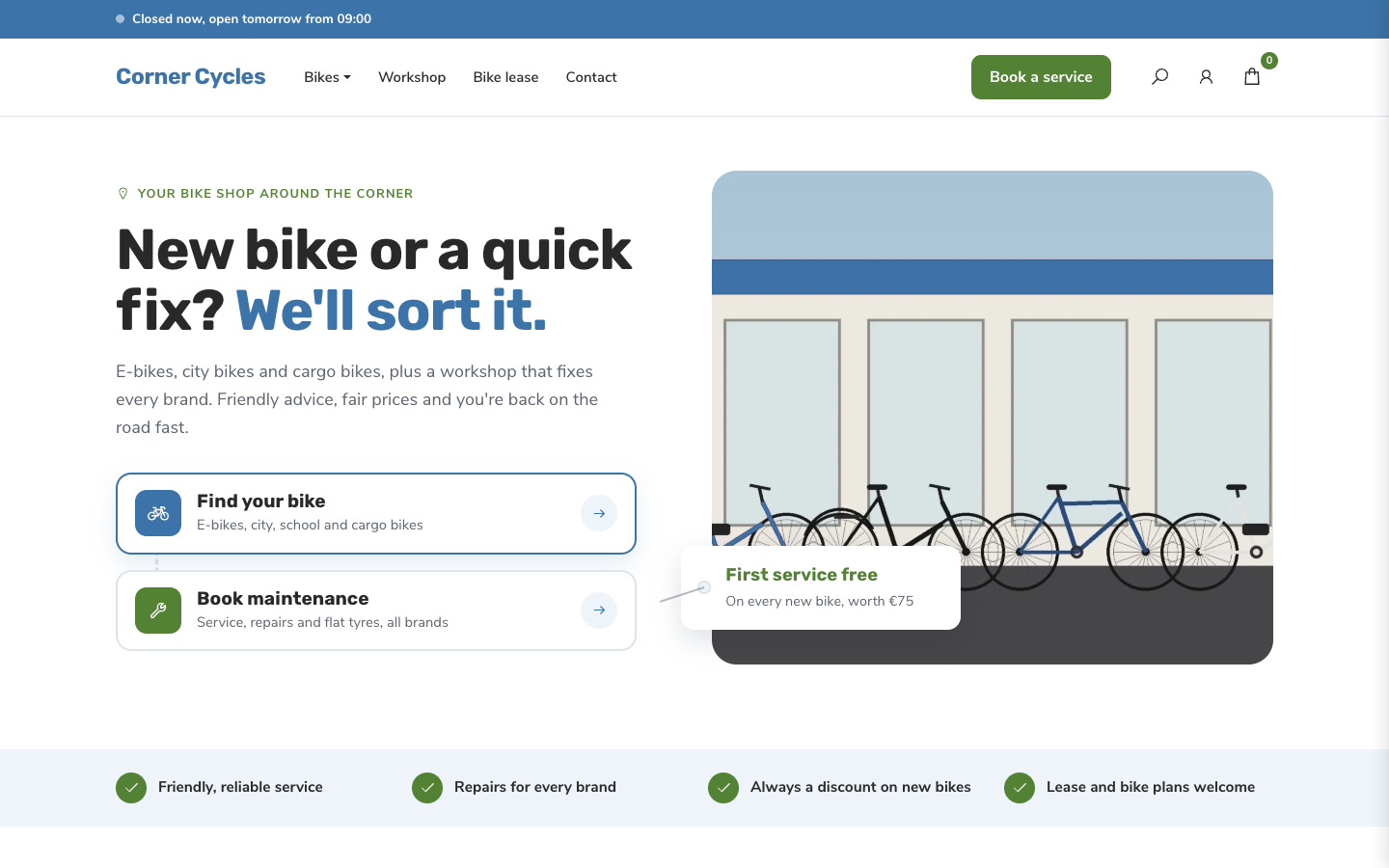Open the Workshop menu item
Viewport: 1389px width, 868px height.
[412, 77]
